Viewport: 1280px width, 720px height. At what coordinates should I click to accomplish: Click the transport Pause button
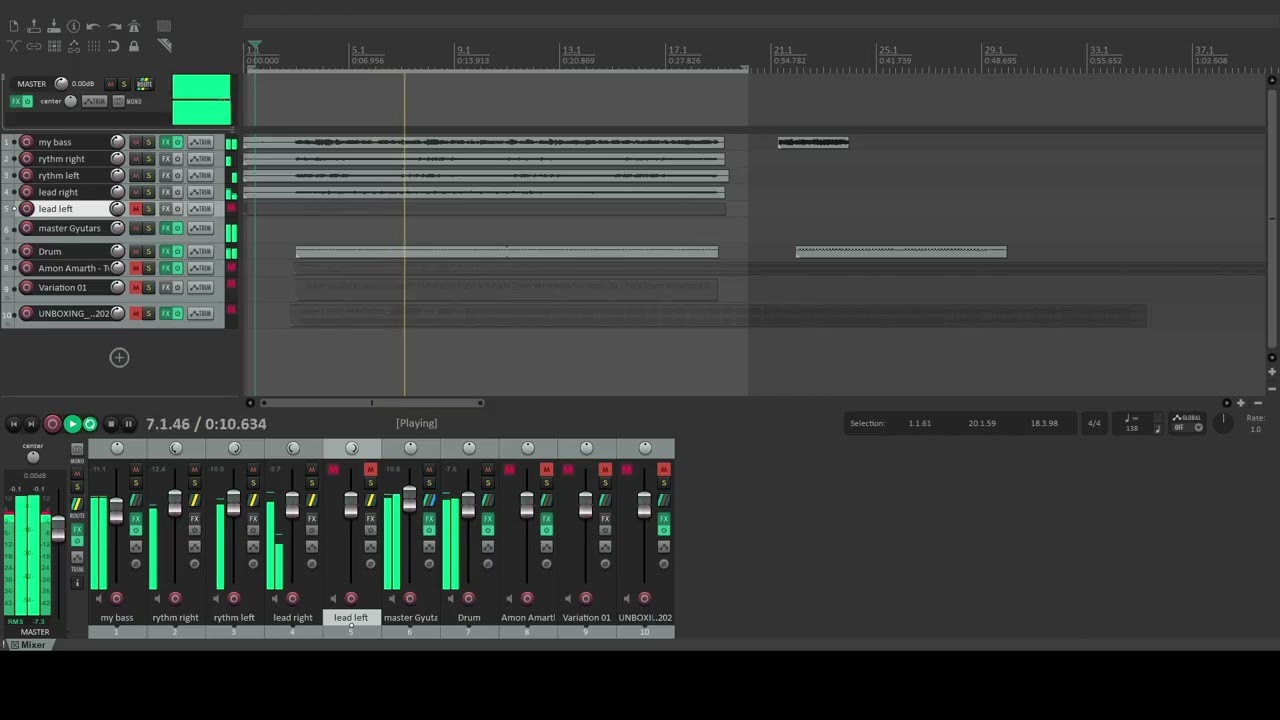pyautogui.click(x=128, y=424)
